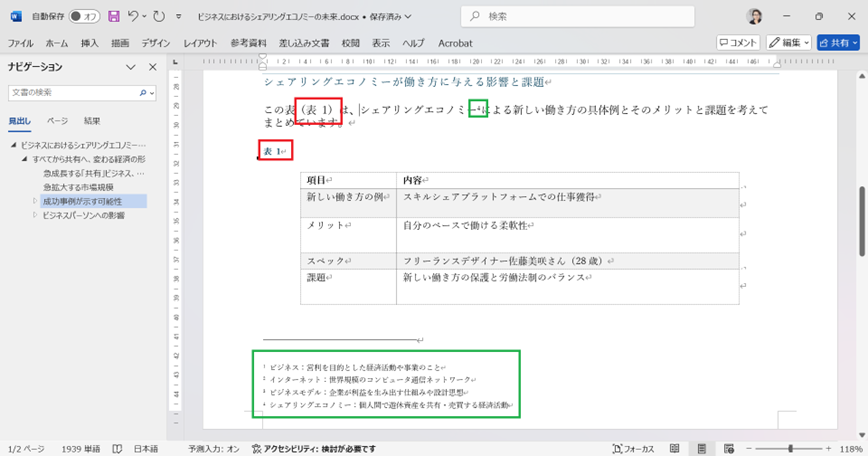Click the コメント button
Screen dimensions: 868x456
[737, 43]
